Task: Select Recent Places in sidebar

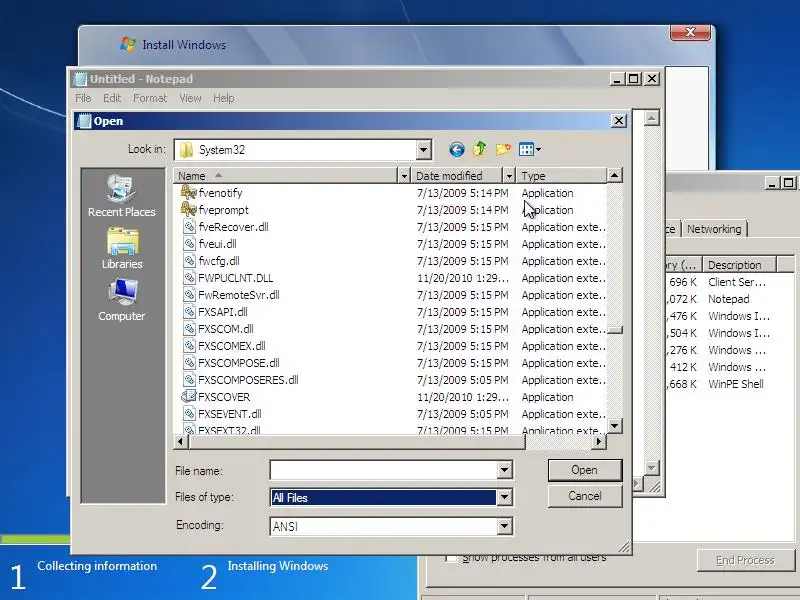Action: (121, 196)
